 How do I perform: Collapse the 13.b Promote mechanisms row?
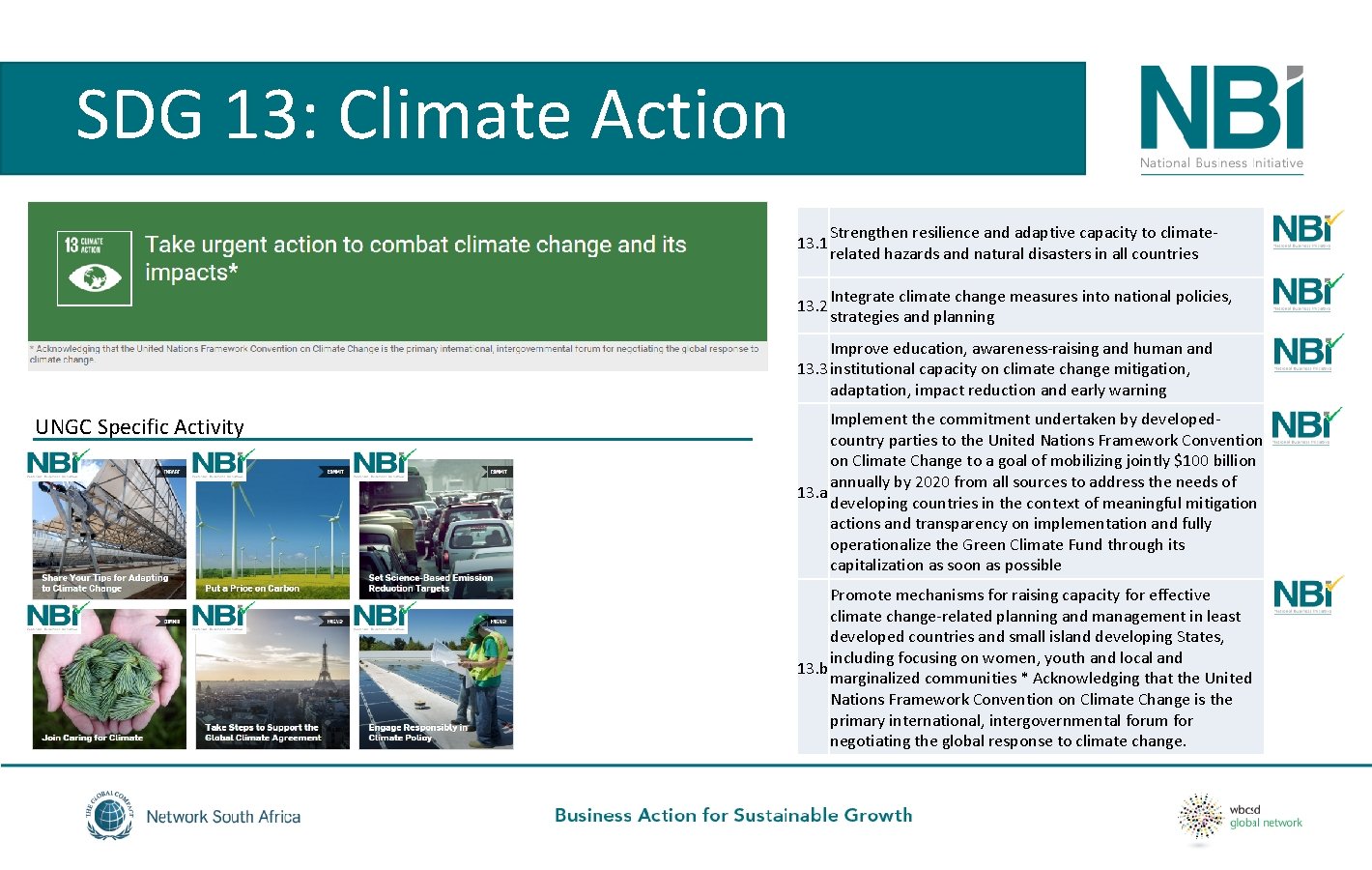1029,667
